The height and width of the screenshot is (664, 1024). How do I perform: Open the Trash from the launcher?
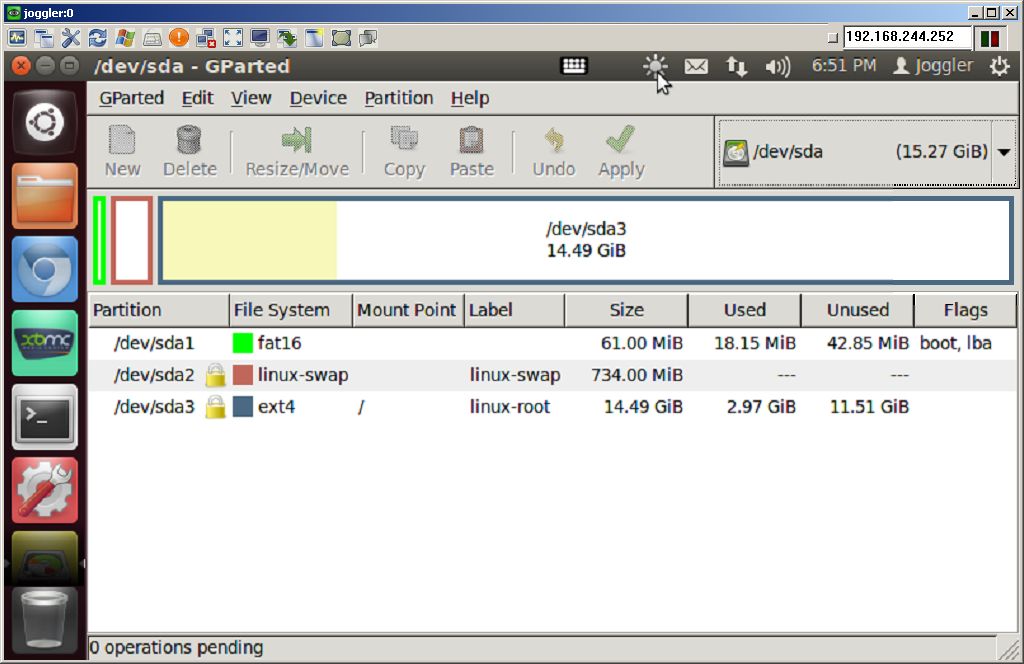point(44,619)
